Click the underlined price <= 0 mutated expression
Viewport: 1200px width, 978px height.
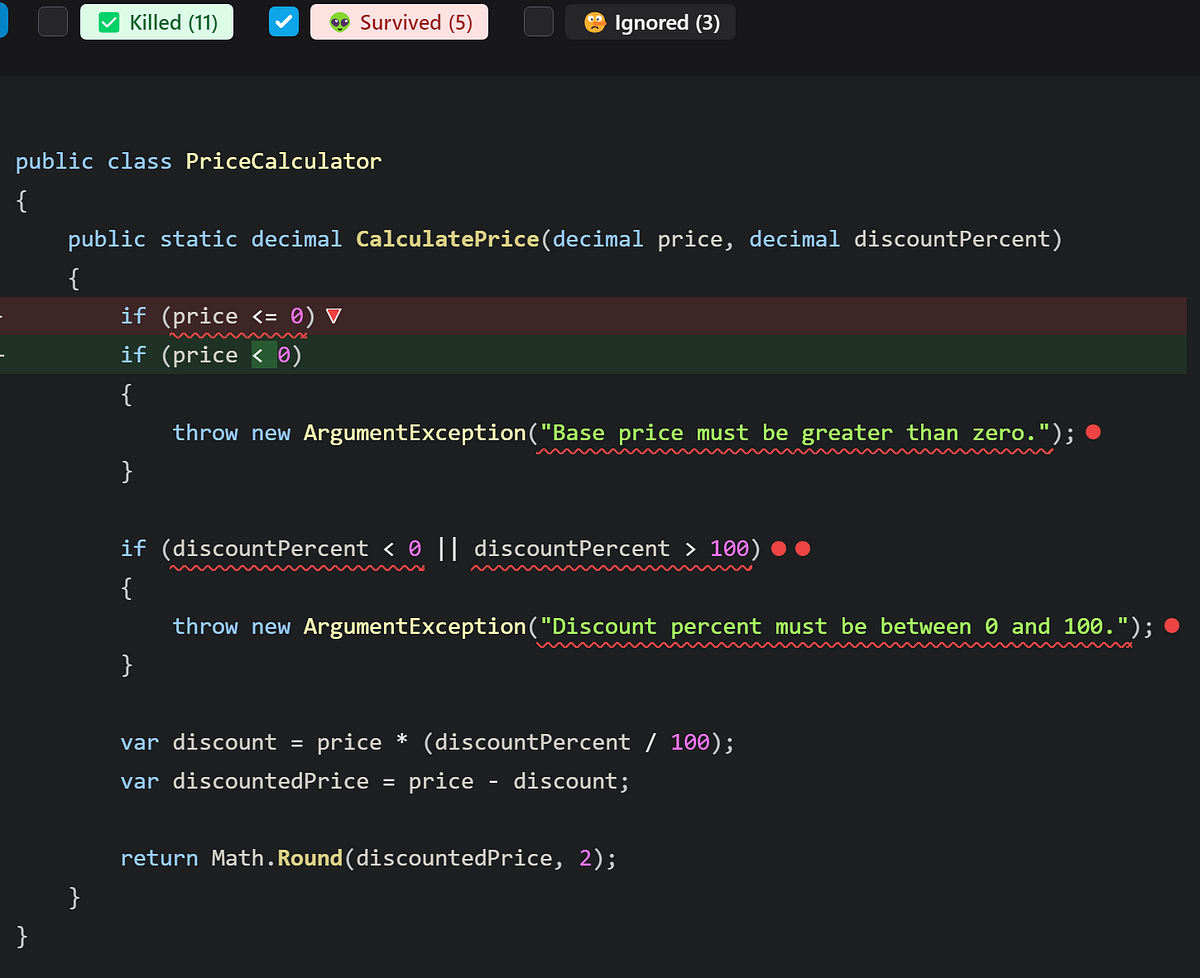[236, 315]
